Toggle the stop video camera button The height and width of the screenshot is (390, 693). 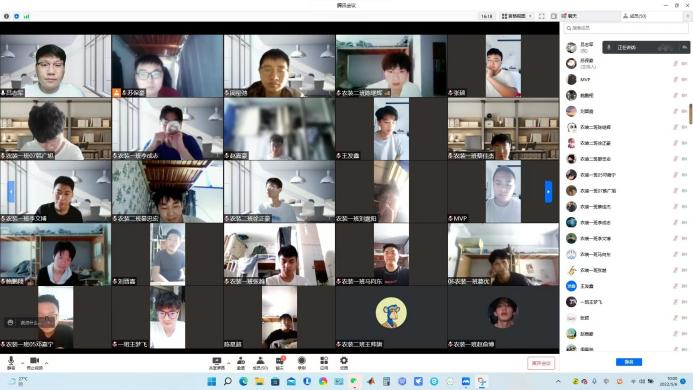(34, 363)
